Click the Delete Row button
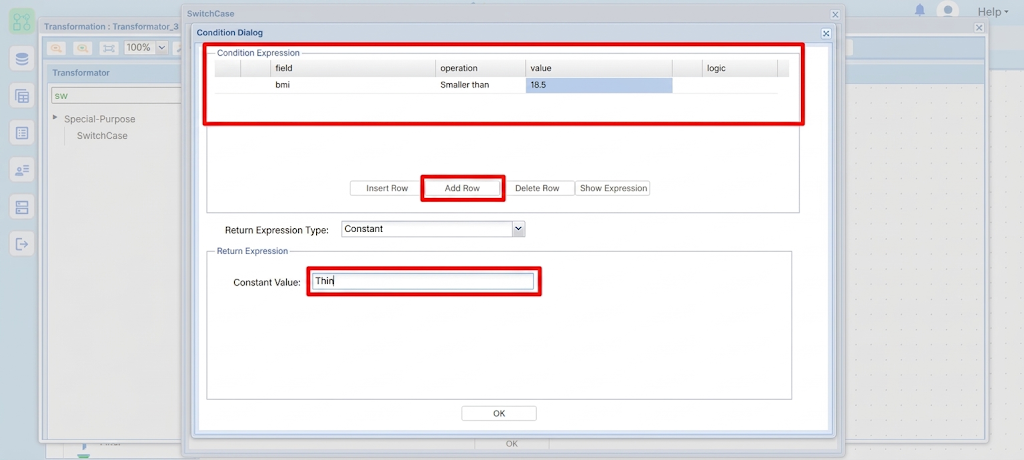The image size is (1024, 460). tap(537, 188)
